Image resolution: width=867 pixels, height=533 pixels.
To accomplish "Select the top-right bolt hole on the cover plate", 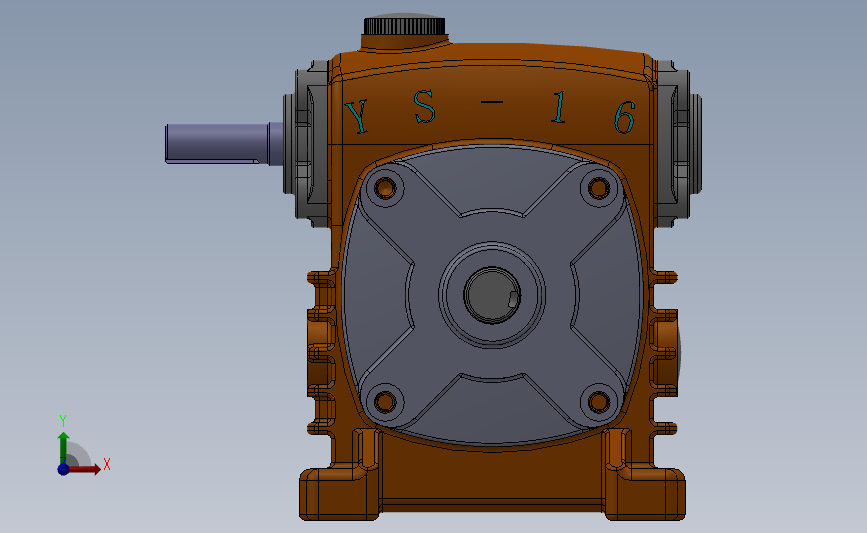I will [x=598, y=188].
